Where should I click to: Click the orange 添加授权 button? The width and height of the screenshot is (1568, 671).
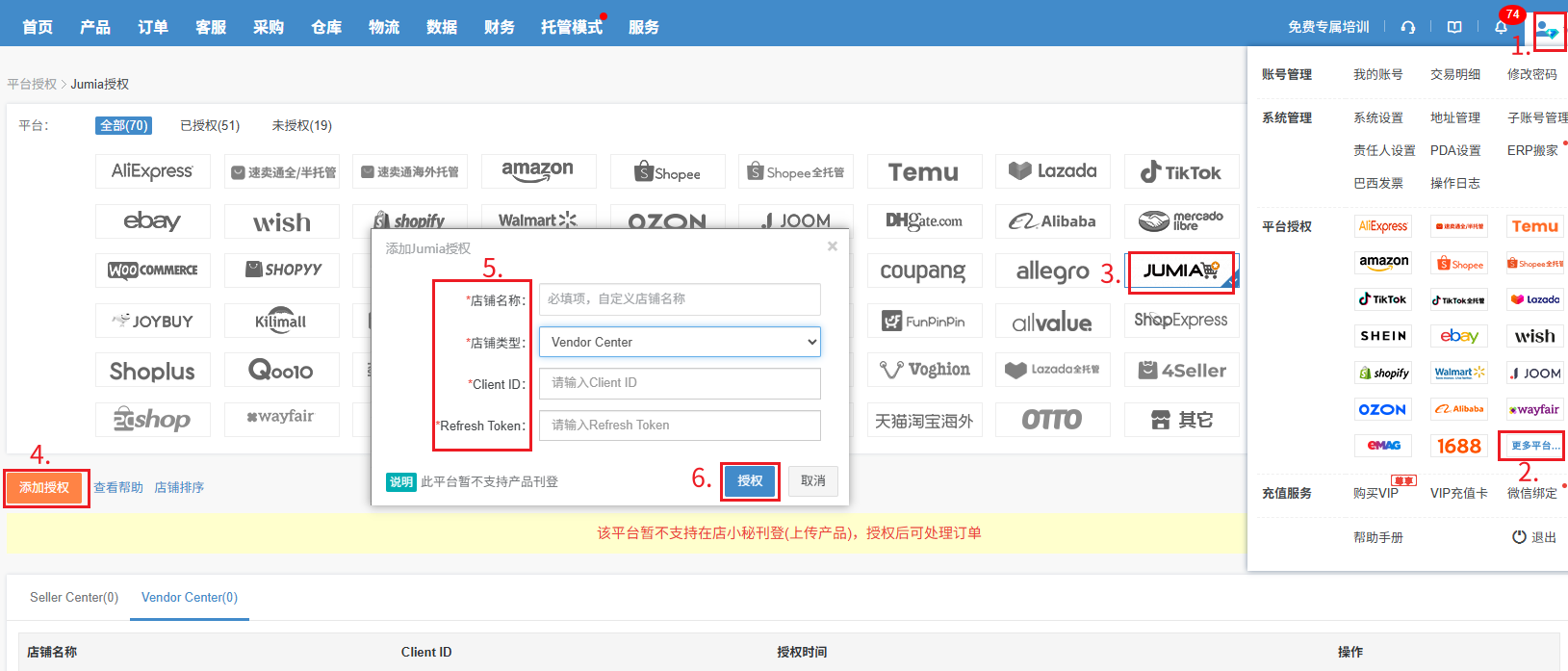coord(45,487)
